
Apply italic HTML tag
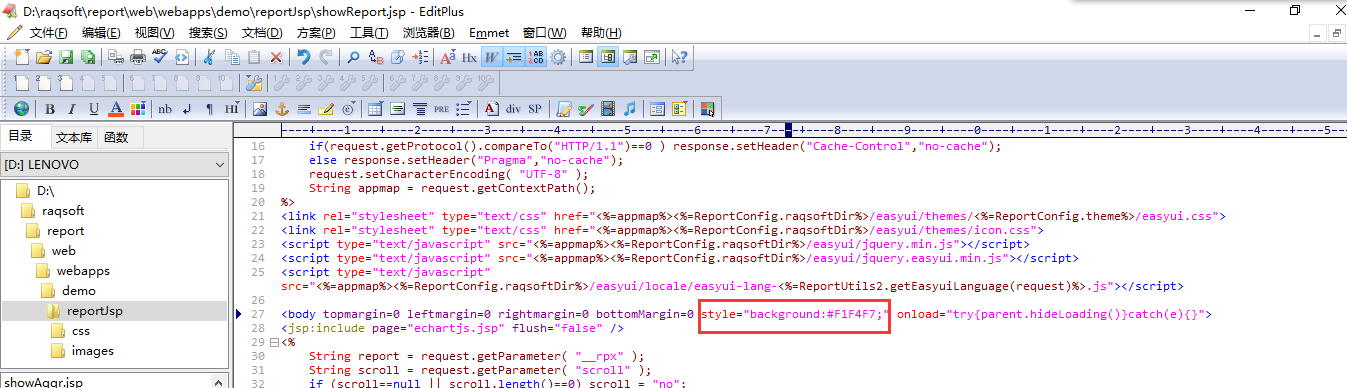71,109
